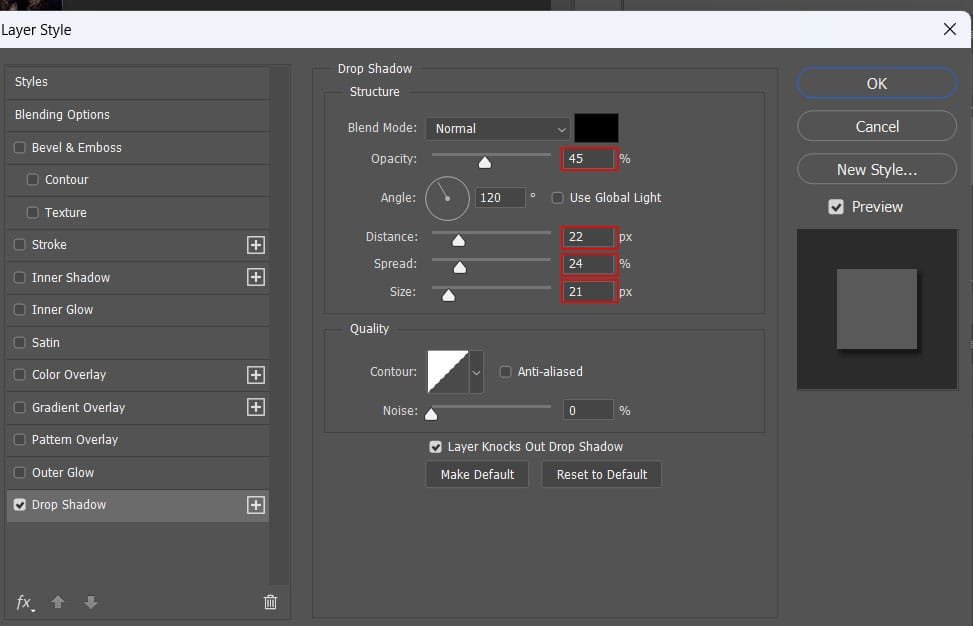Enable the Inner Glow checkbox
This screenshot has height=626, width=973.
(x=20, y=310)
